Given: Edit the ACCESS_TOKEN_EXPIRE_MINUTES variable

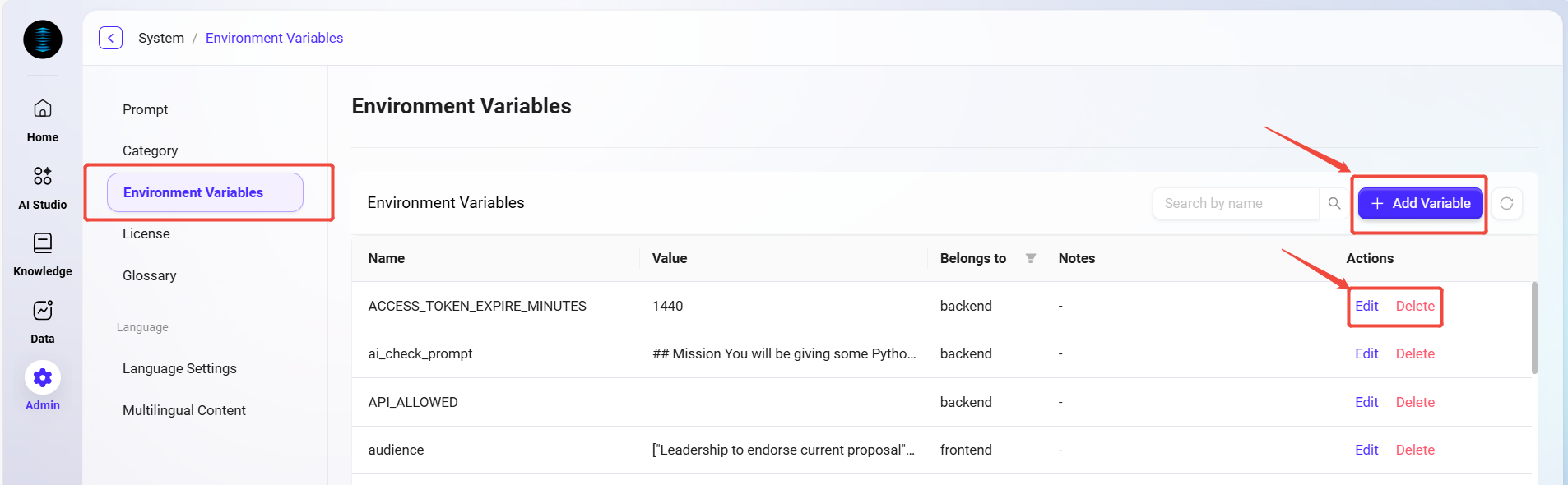Looking at the screenshot, I should (1366, 306).
